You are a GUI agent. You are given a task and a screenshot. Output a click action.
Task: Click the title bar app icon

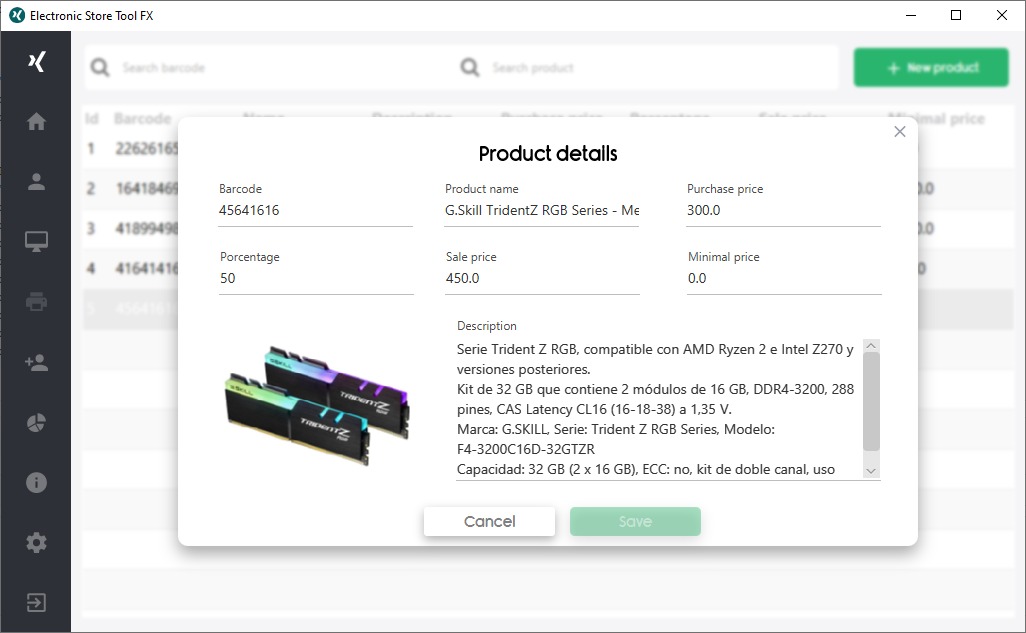click(17, 15)
